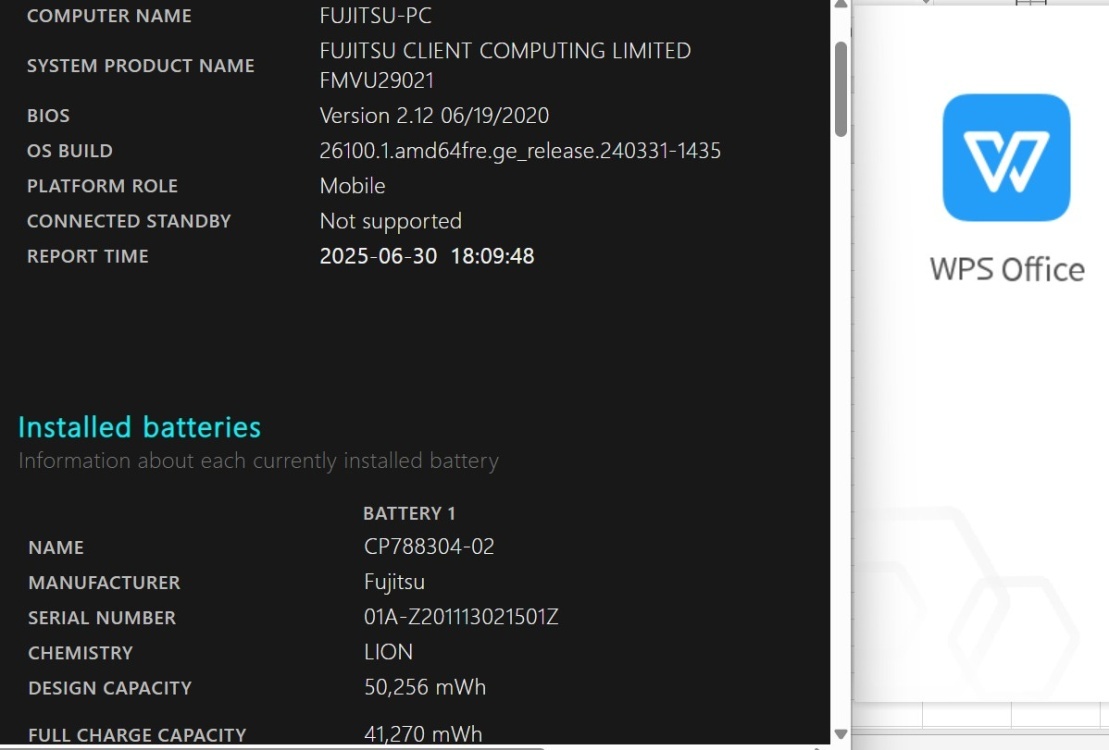Click the REPORT TIME label
1109x750 pixels.
(x=88, y=256)
